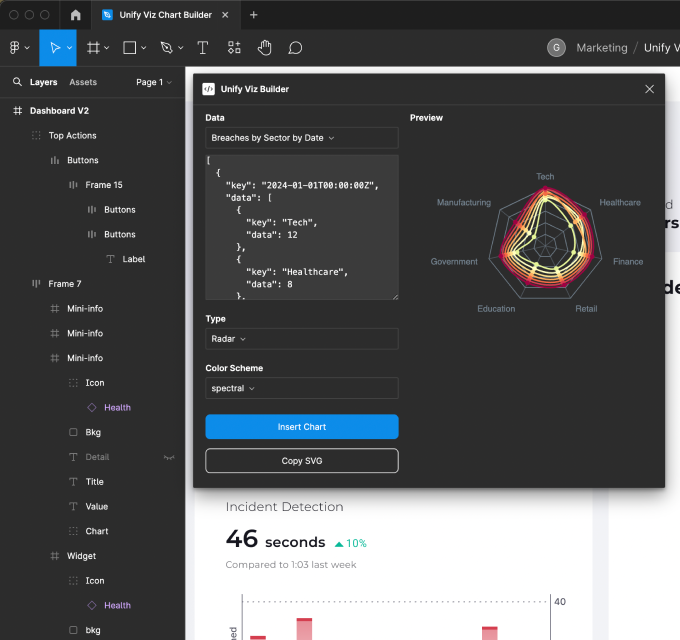
Task: Open the Color Scheme dropdown
Action: click(301, 388)
